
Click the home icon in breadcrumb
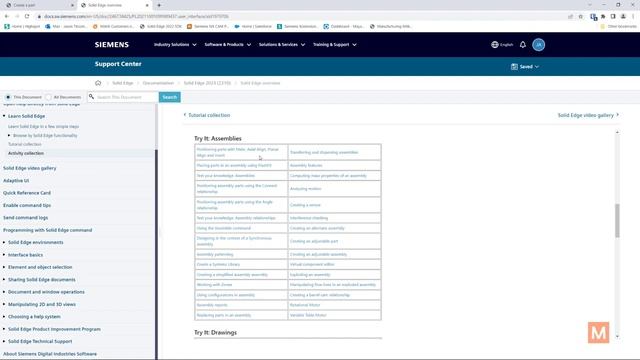pyautogui.click(x=98, y=83)
